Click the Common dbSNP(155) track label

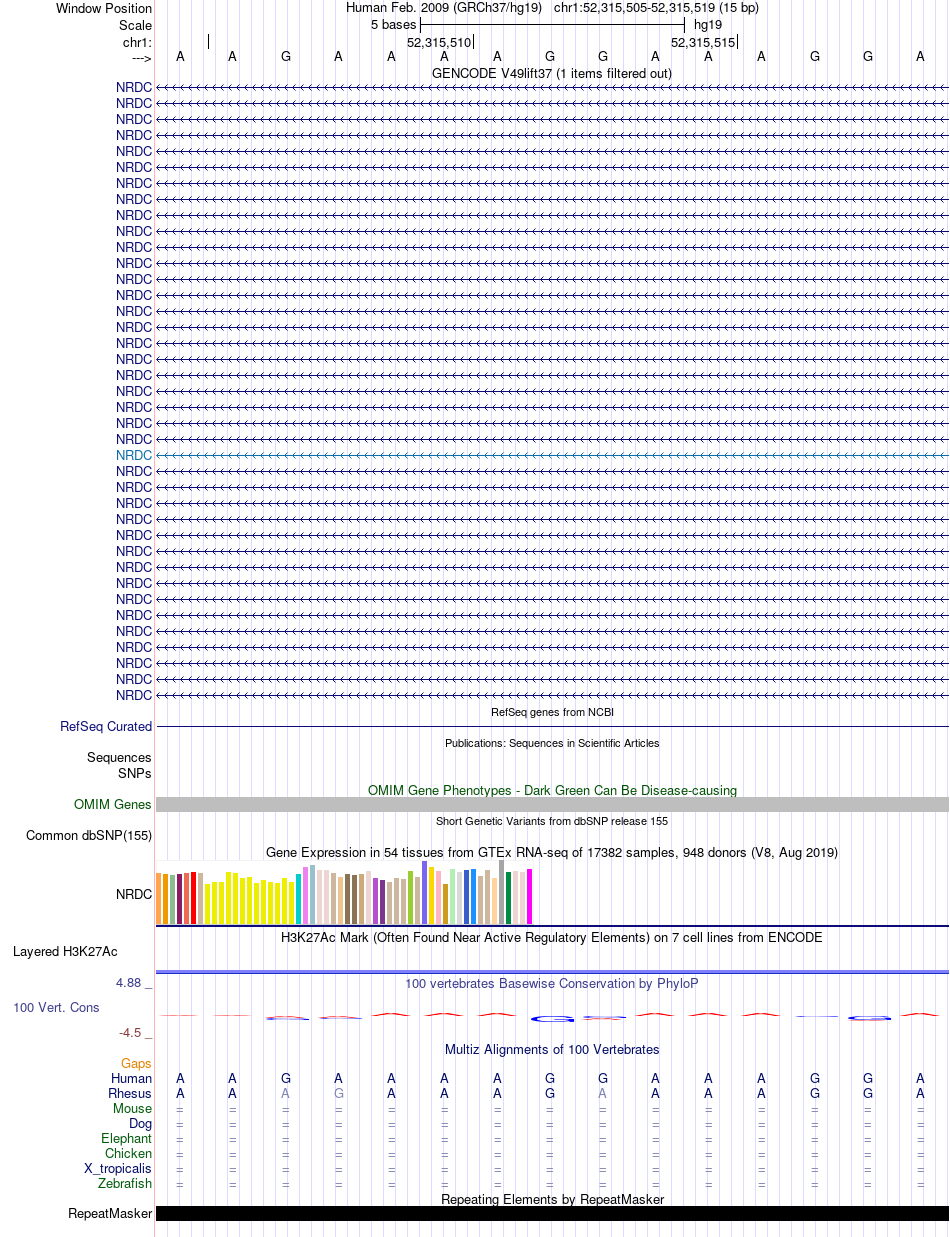(89, 836)
